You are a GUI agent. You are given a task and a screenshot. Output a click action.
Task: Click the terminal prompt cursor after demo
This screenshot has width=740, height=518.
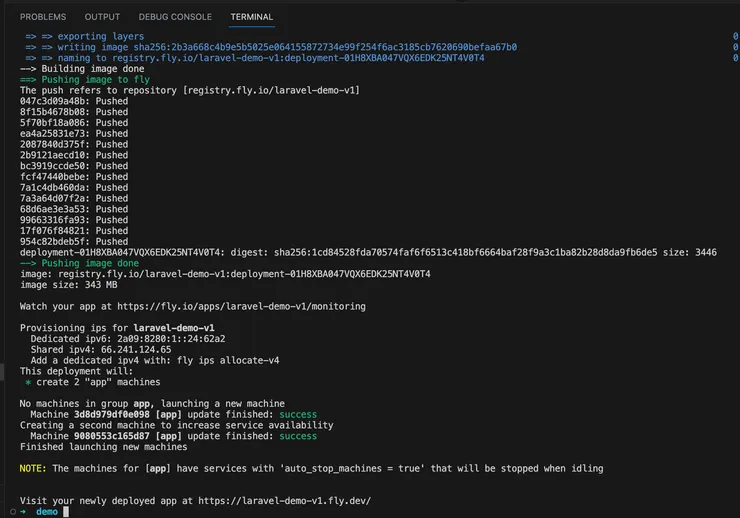tap(66, 512)
